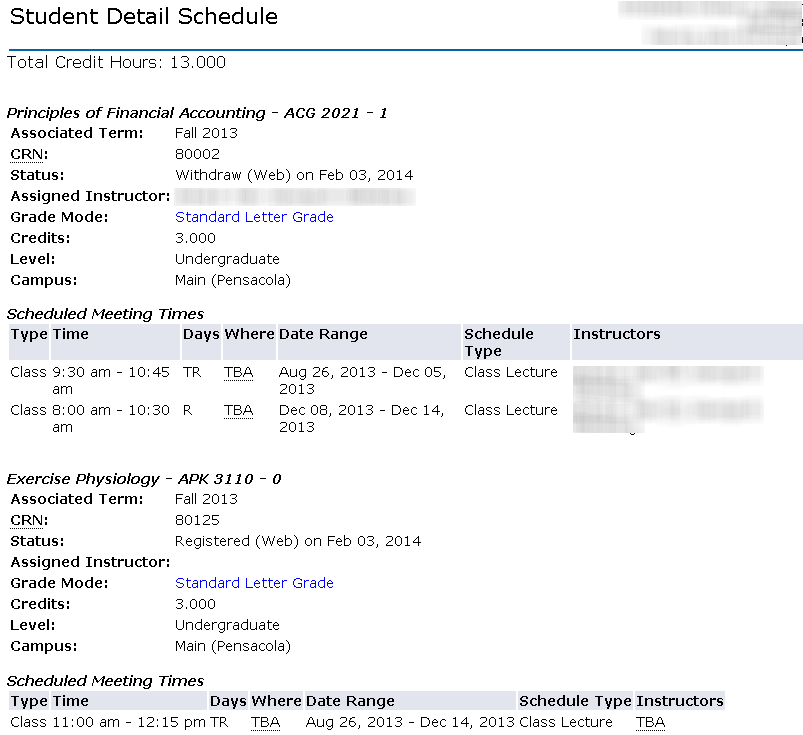Viewport: 803px width, 735px height.
Task: Click the Schedule Type header in second table
Action: [x=575, y=701]
